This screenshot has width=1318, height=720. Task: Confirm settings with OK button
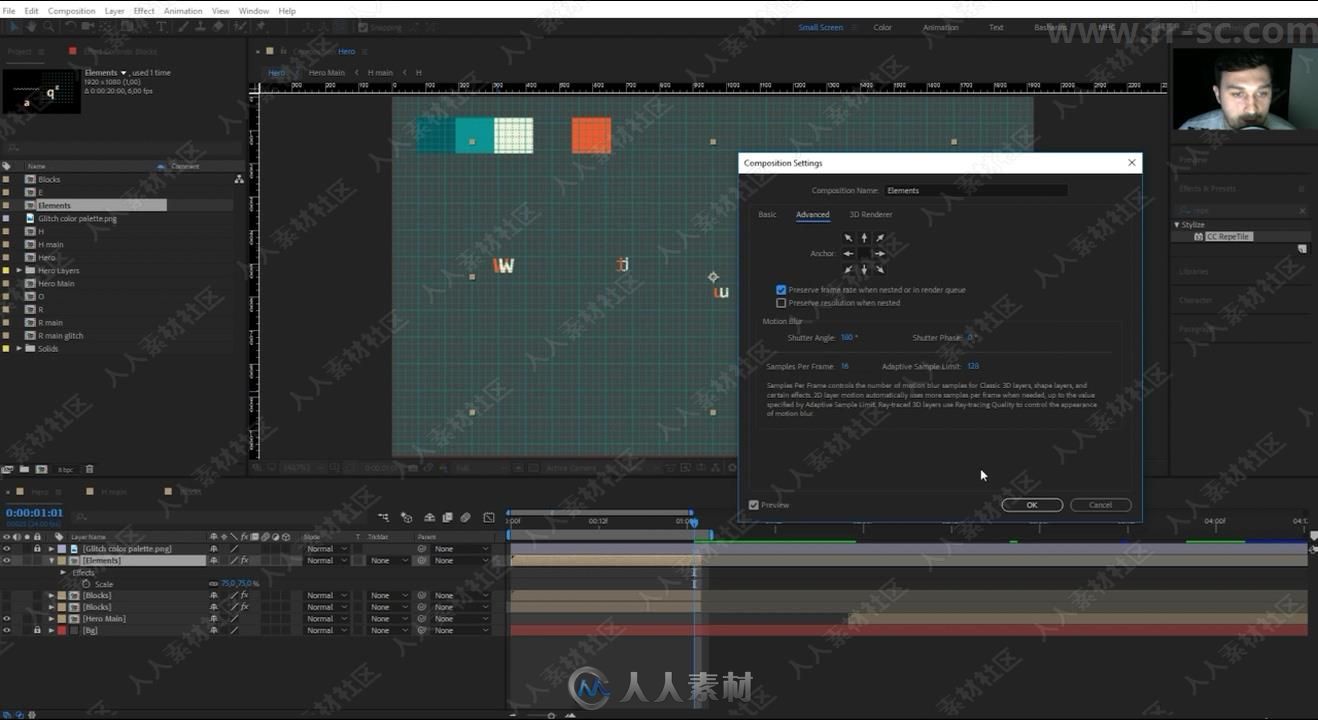(1032, 505)
